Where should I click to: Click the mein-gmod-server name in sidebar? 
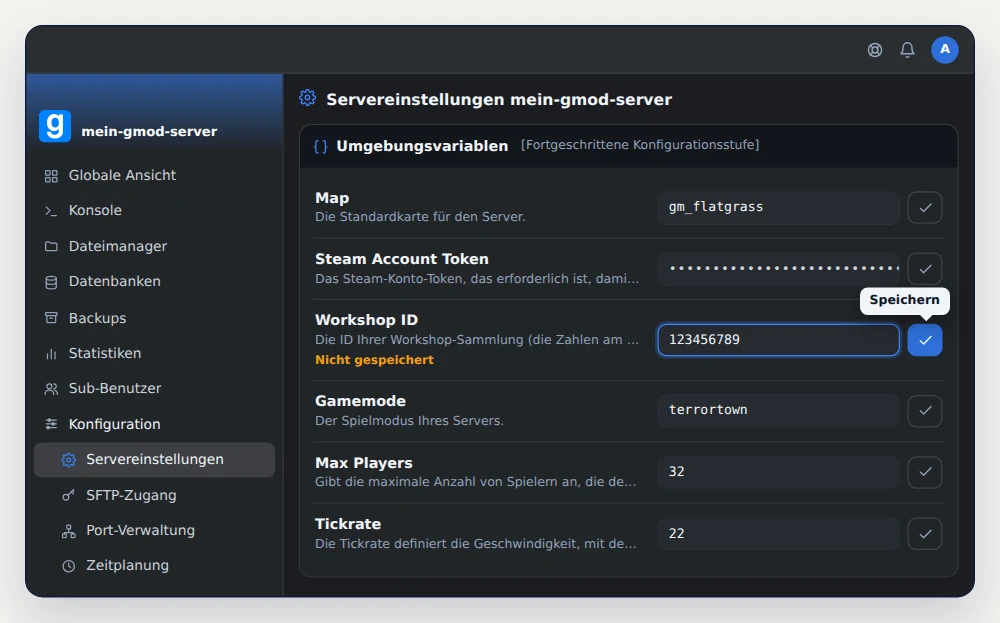pyautogui.click(x=149, y=131)
